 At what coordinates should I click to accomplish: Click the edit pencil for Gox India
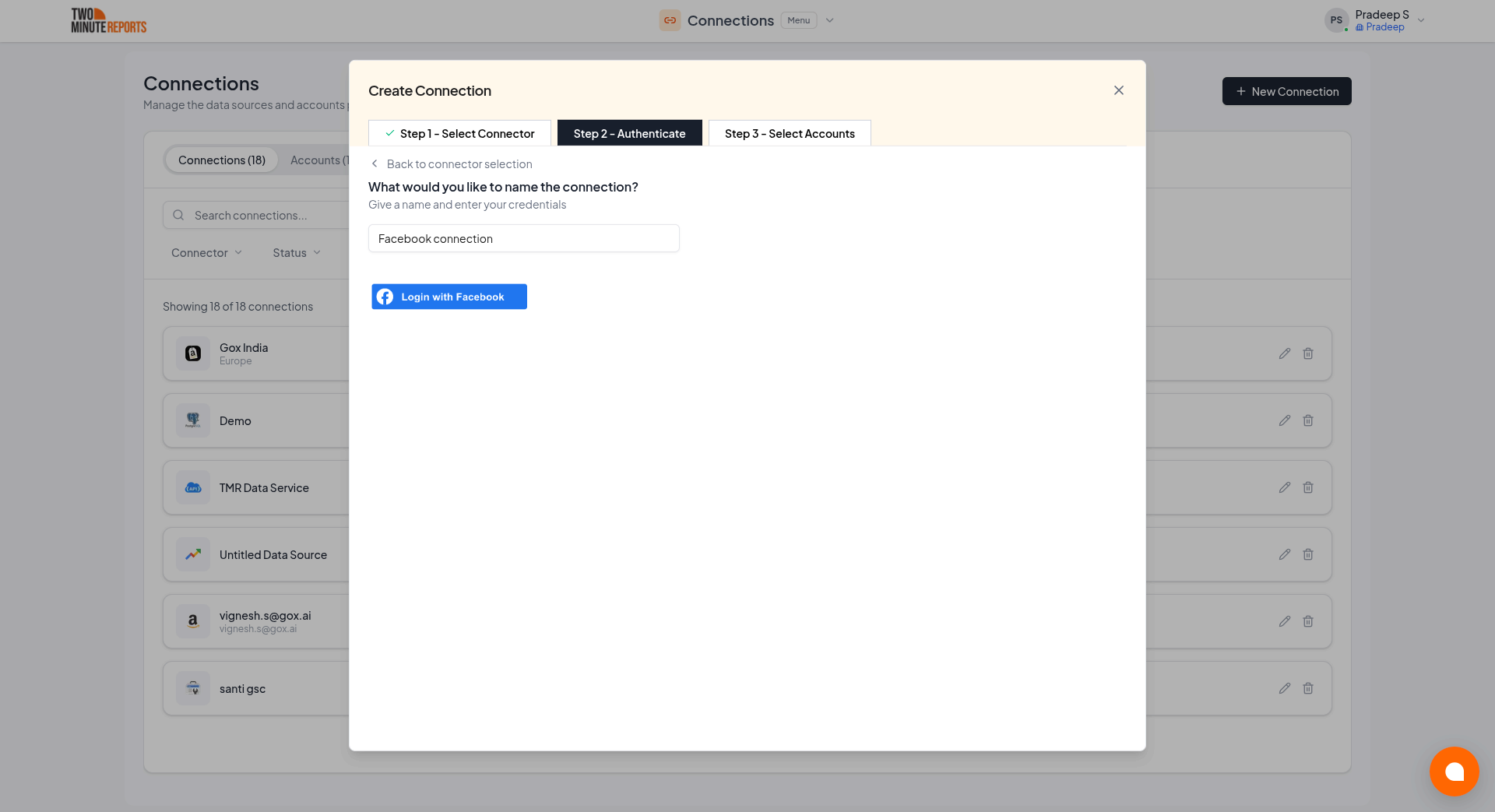pyautogui.click(x=1284, y=353)
